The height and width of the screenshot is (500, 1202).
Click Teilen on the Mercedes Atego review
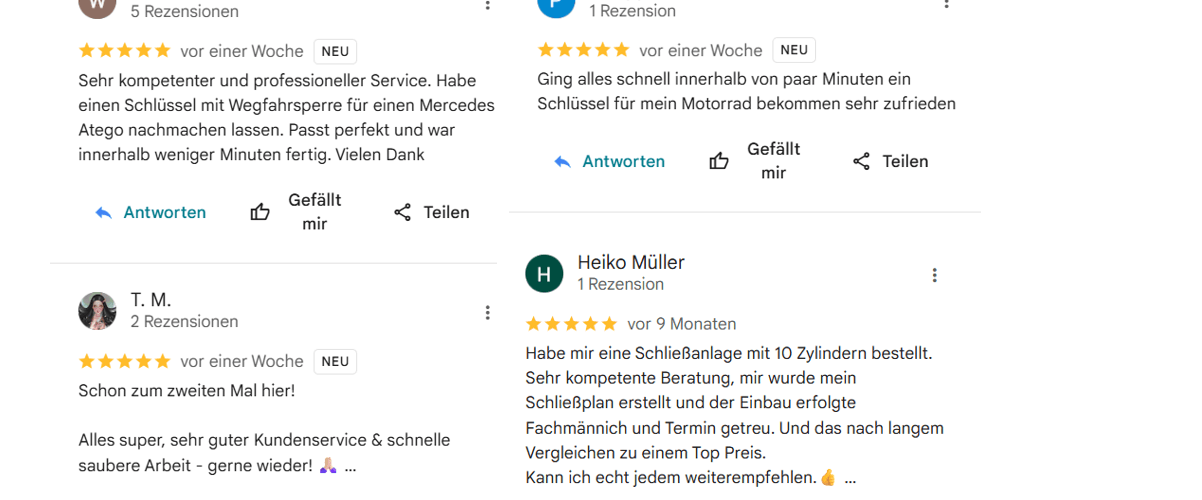pos(446,212)
